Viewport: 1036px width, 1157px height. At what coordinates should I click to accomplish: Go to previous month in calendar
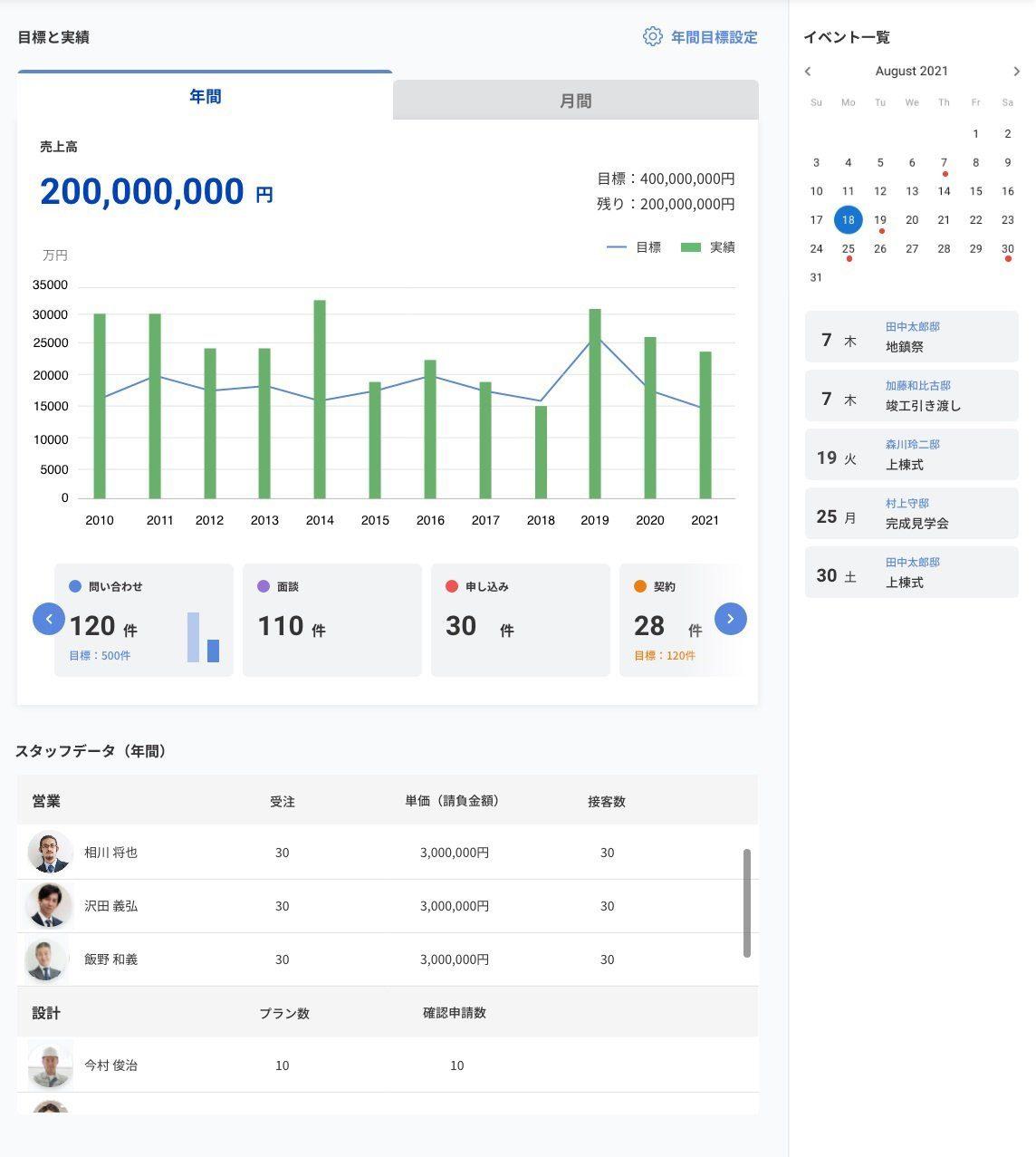point(808,71)
